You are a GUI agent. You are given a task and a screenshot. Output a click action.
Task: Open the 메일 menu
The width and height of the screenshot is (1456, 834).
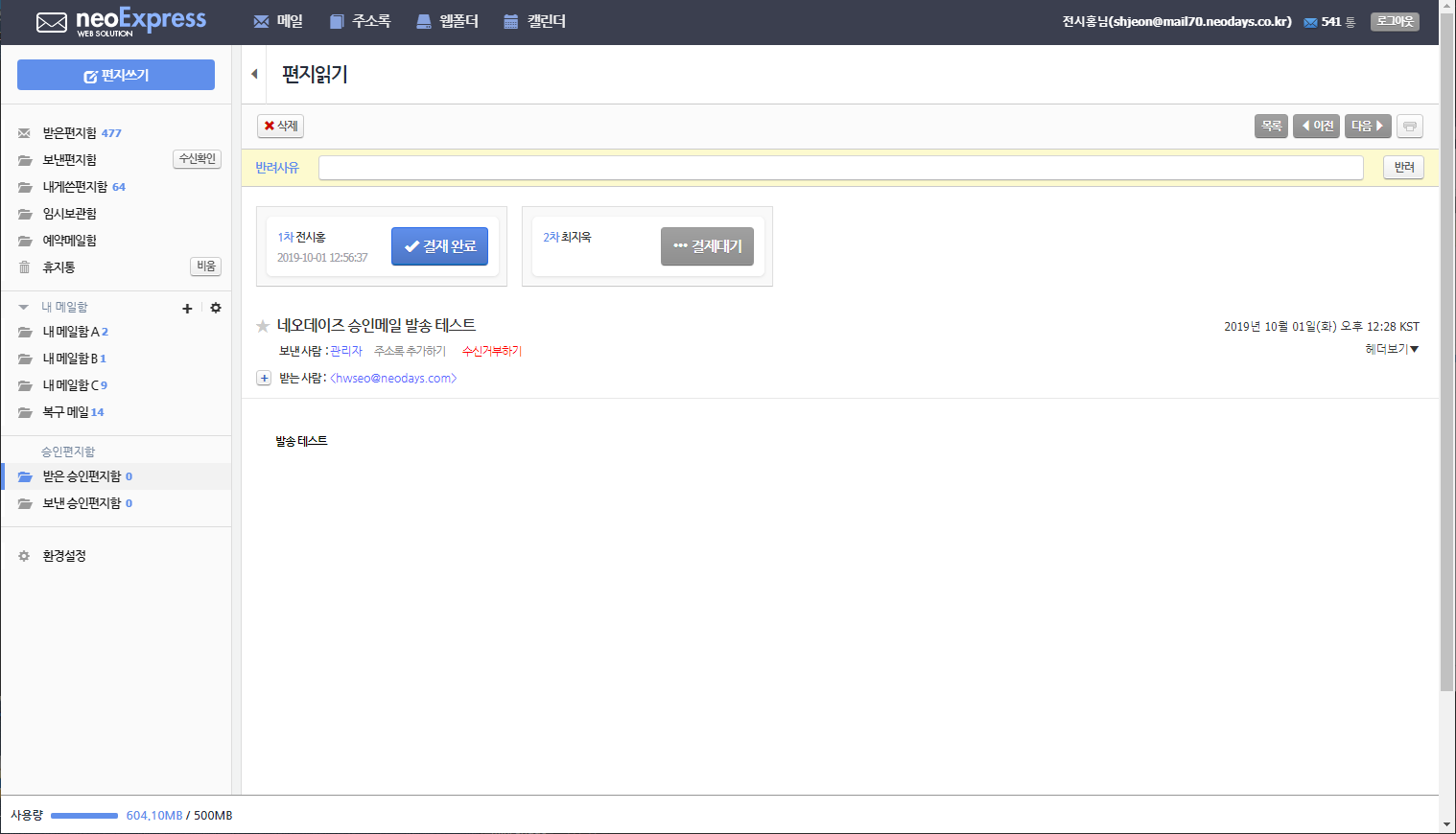pos(278,21)
